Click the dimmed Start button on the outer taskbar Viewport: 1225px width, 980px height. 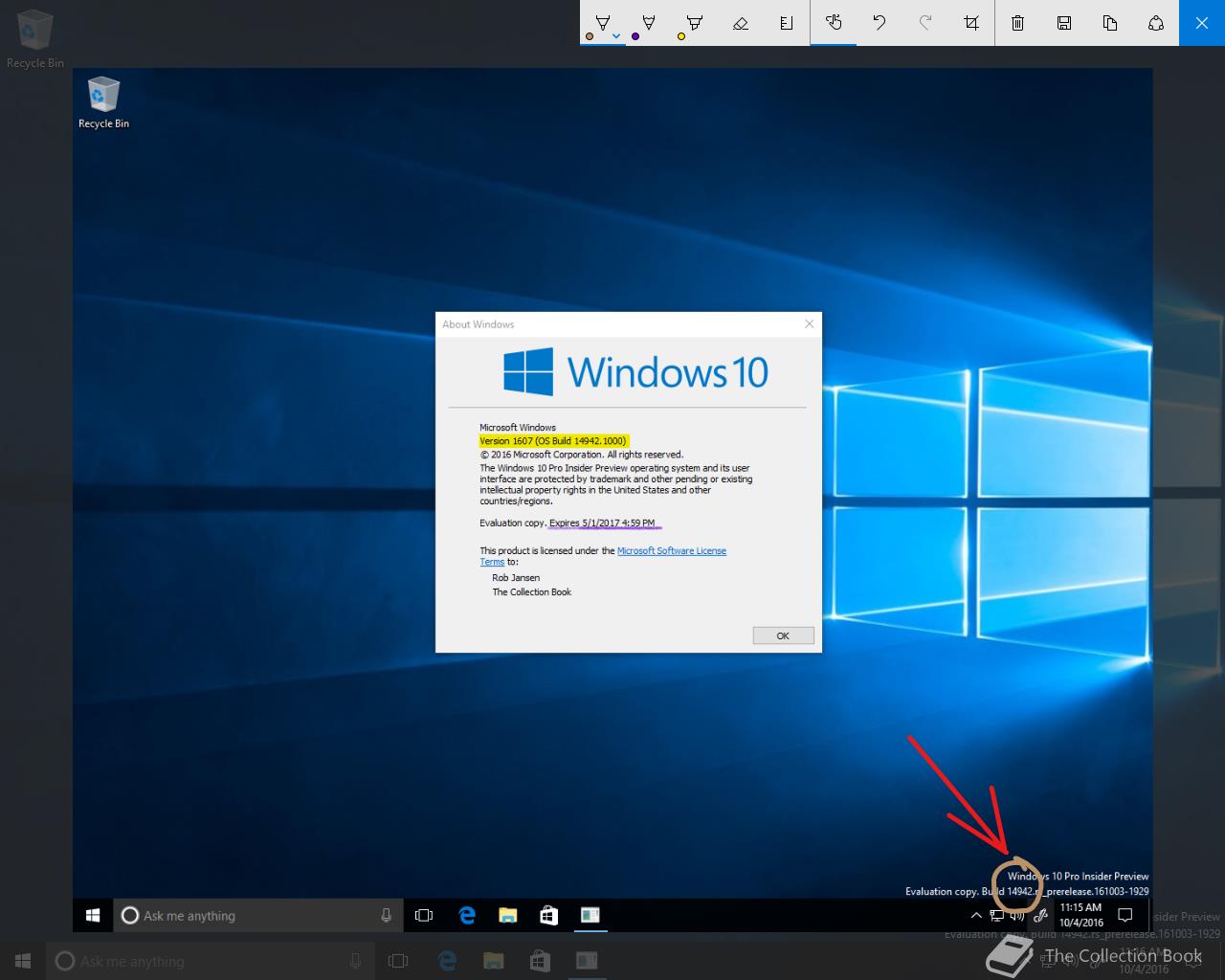(x=23, y=961)
